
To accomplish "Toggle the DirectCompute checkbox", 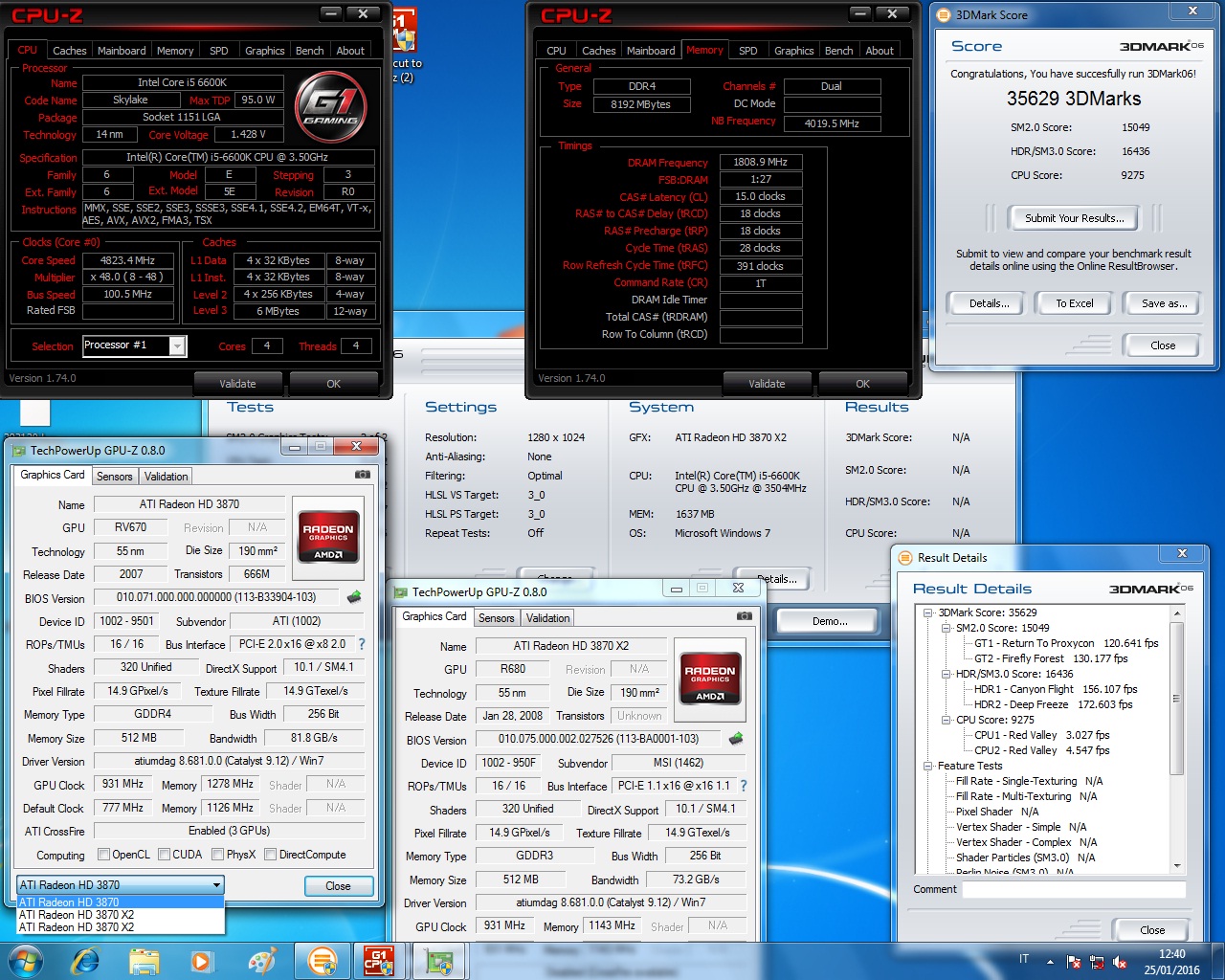I will coord(270,855).
